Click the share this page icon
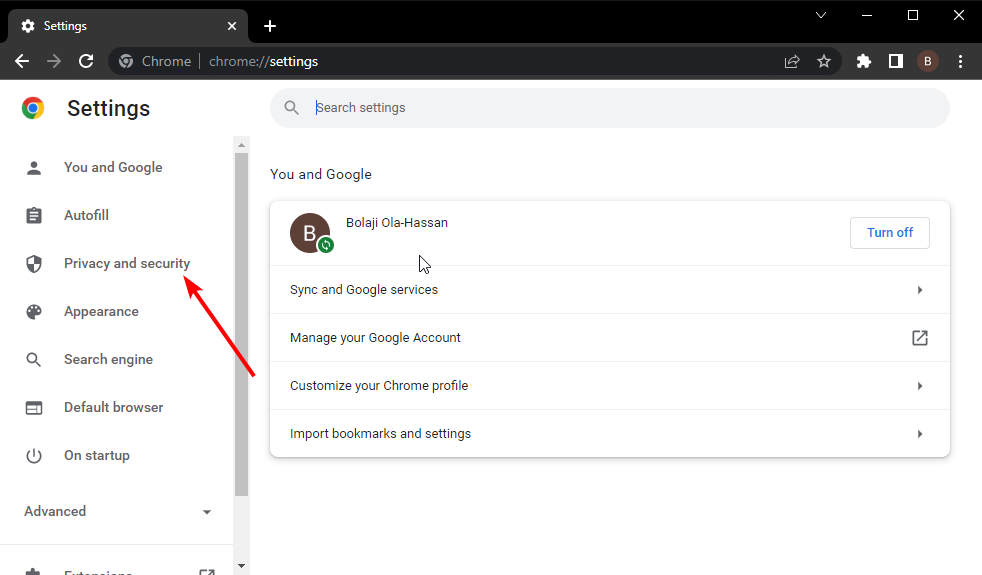 (x=792, y=61)
